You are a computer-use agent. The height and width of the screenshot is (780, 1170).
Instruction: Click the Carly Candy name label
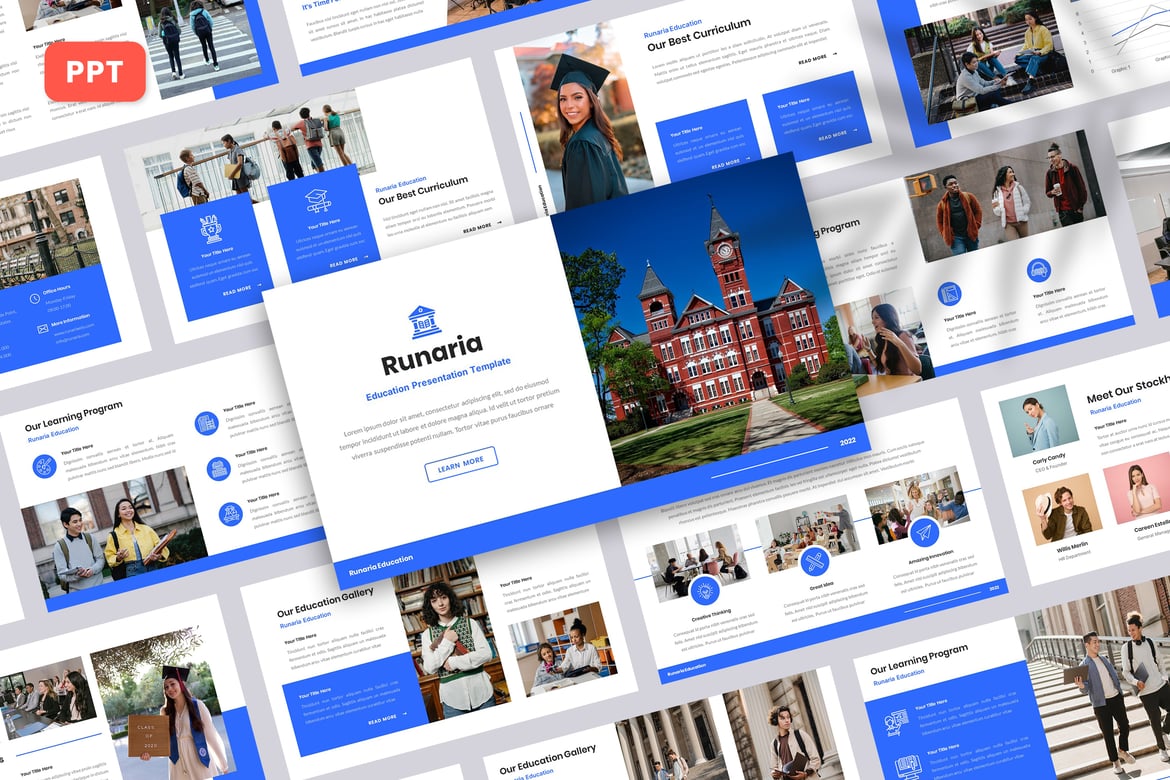pyautogui.click(x=1048, y=460)
